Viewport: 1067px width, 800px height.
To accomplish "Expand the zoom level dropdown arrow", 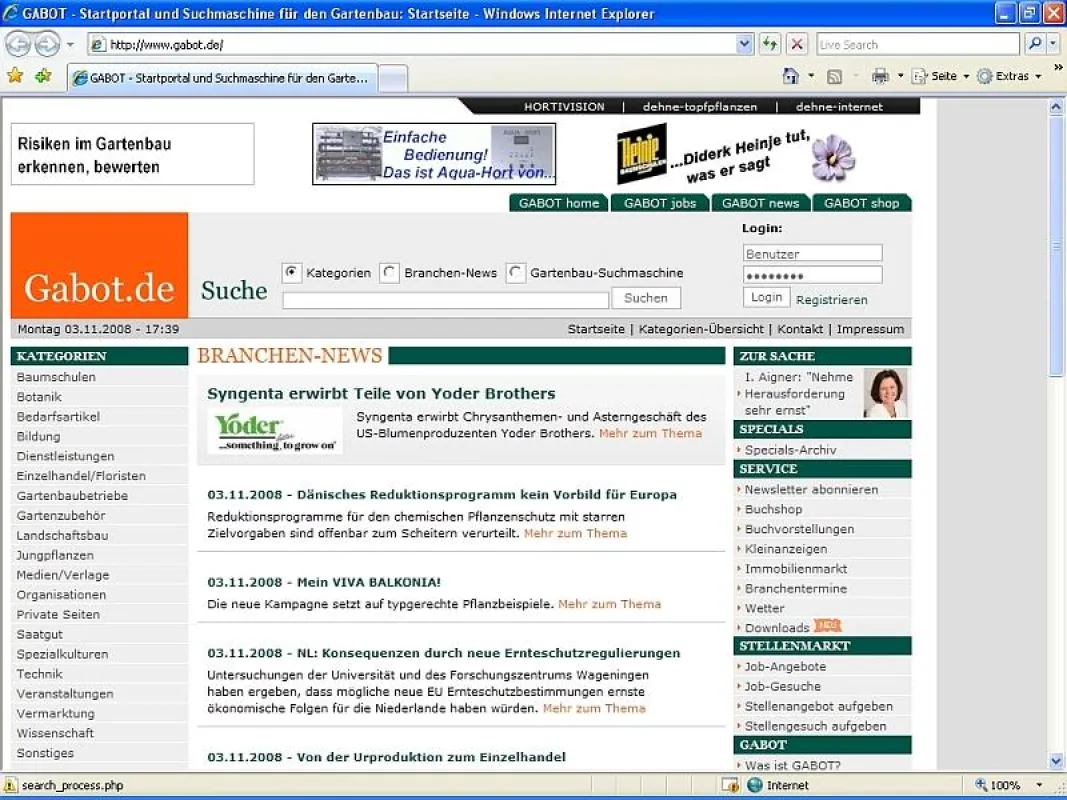I will click(1039, 785).
